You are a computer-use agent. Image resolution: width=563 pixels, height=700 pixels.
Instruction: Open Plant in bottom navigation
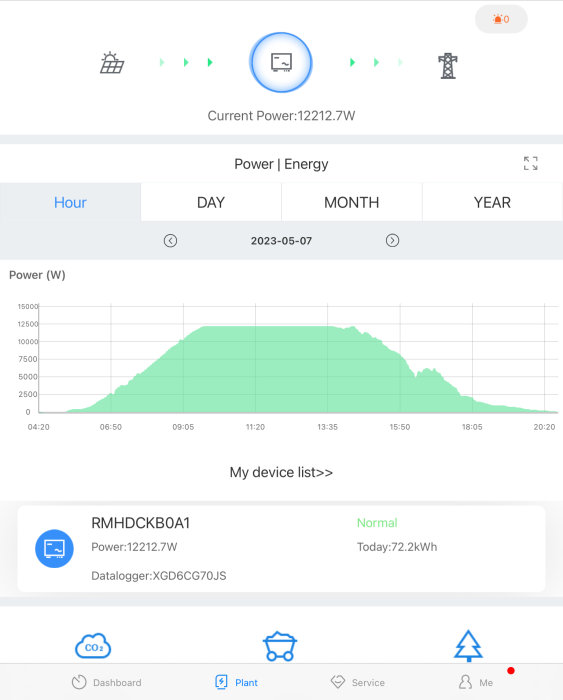tap(237, 682)
